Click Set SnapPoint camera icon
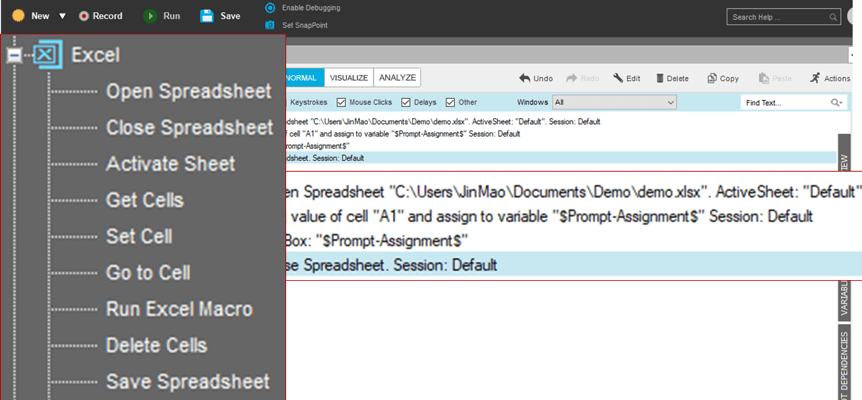This screenshot has width=862, height=400. coord(270,25)
